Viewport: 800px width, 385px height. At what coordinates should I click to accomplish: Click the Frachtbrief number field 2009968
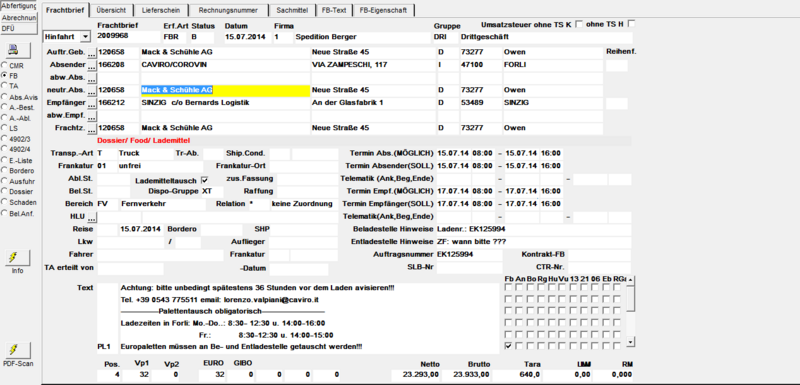[128, 37]
